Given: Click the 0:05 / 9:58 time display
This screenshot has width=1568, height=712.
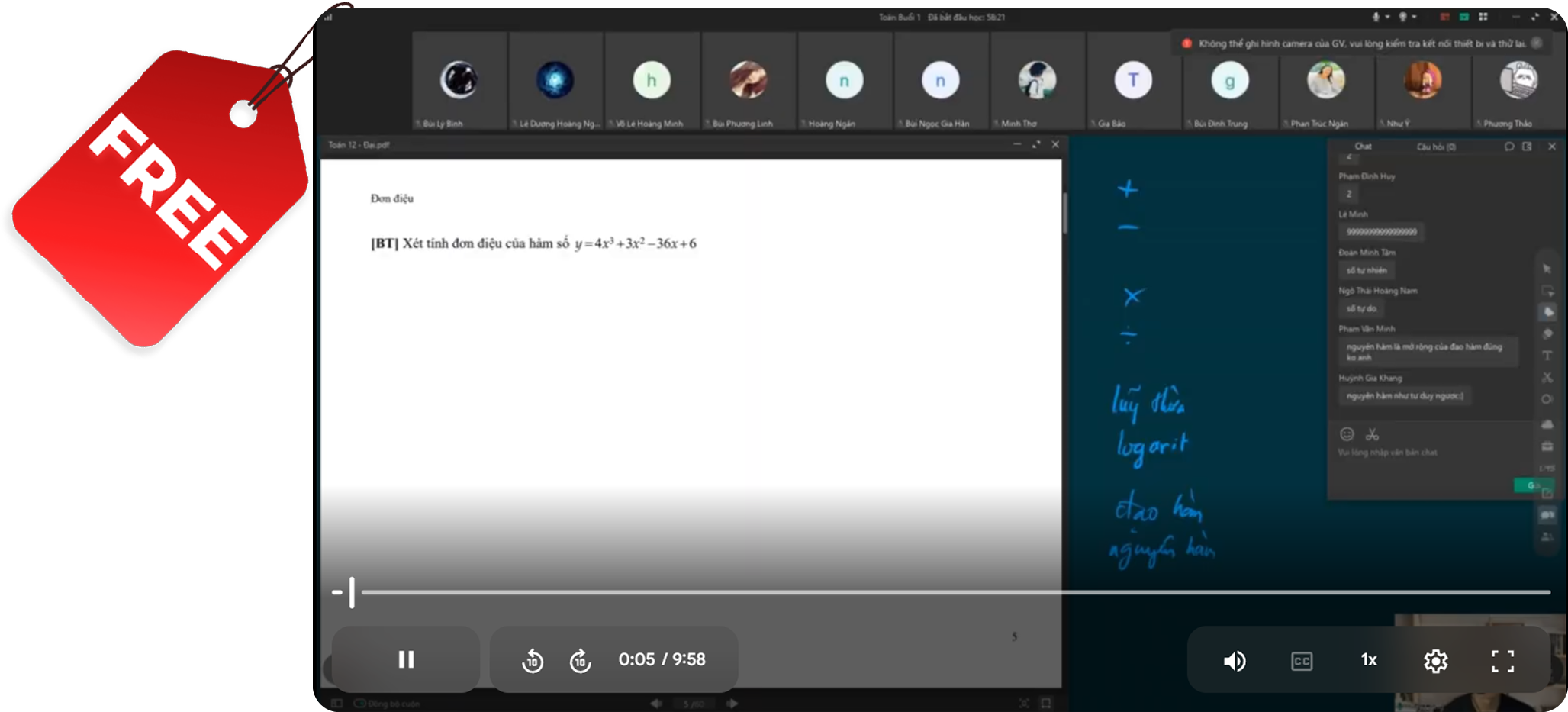Looking at the screenshot, I should [x=662, y=659].
